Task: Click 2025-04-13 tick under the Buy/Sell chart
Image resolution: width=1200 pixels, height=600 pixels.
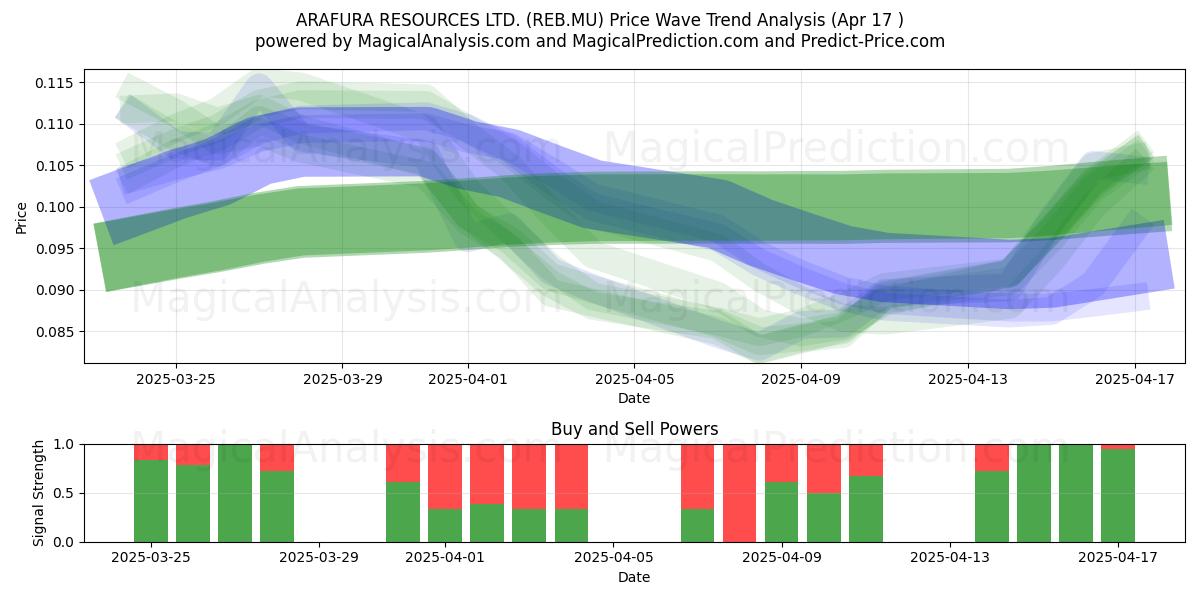Action: point(948,558)
